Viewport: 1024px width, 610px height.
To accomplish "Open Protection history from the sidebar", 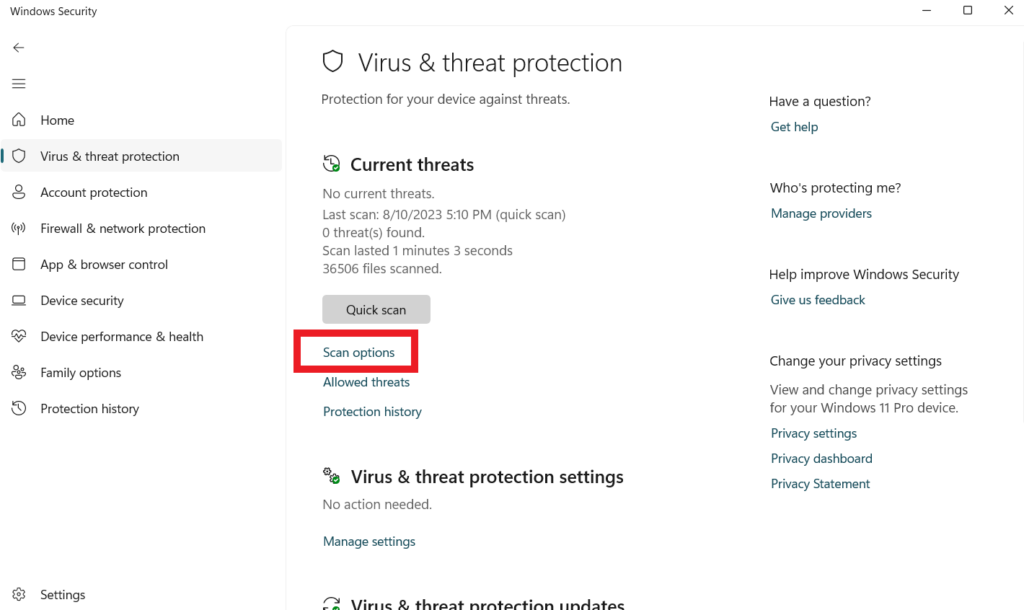I will coord(88,408).
